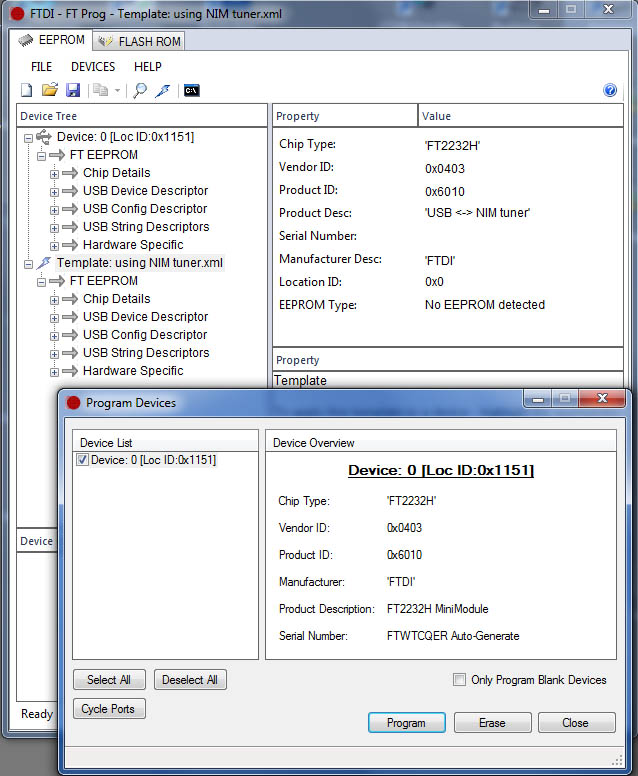This screenshot has height=776, width=638.
Task: Expand USB Config Descriptor under Template node
Action: pyautogui.click(x=54, y=336)
